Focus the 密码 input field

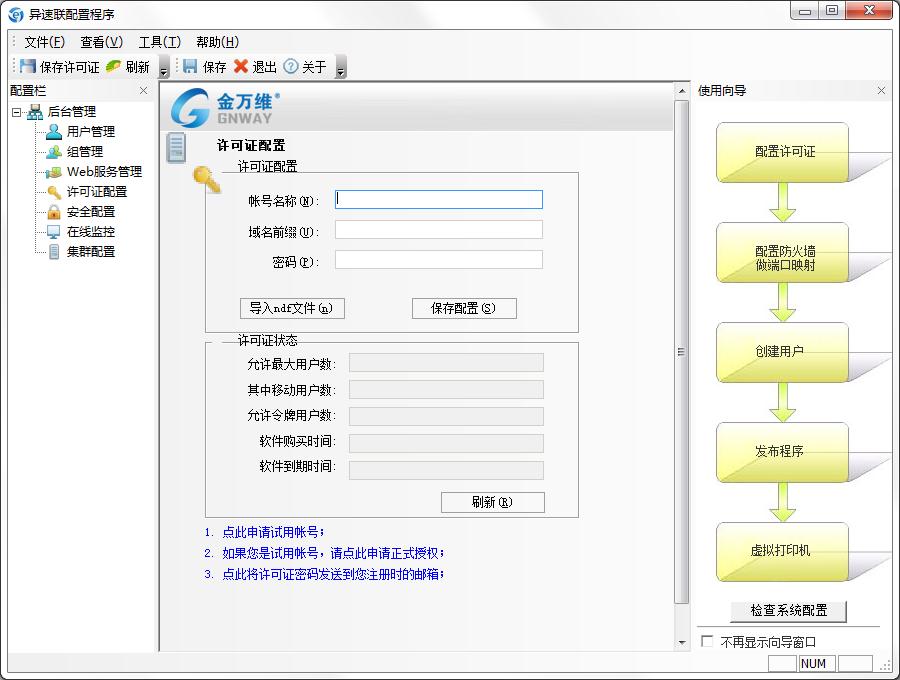[x=439, y=259]
